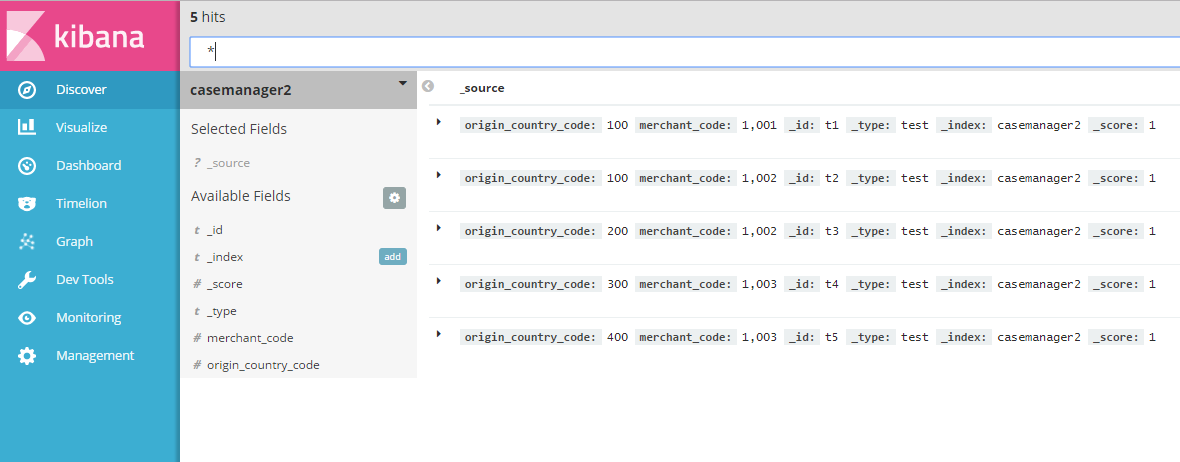The width and height of the screenshot is (1180, 462).
Task: Go to the Dev Tools section
Action: (x=85, y=279)
